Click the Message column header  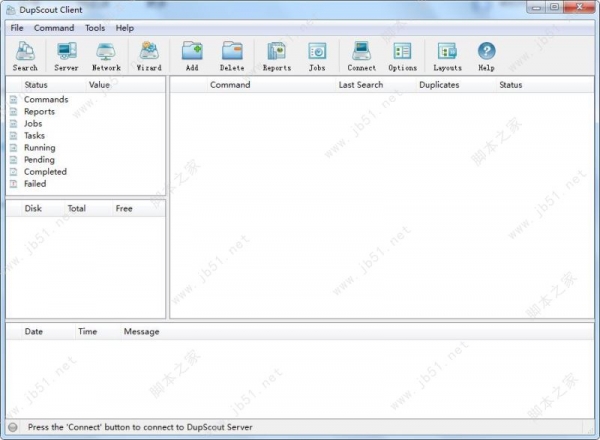click(x=142, y=331)
